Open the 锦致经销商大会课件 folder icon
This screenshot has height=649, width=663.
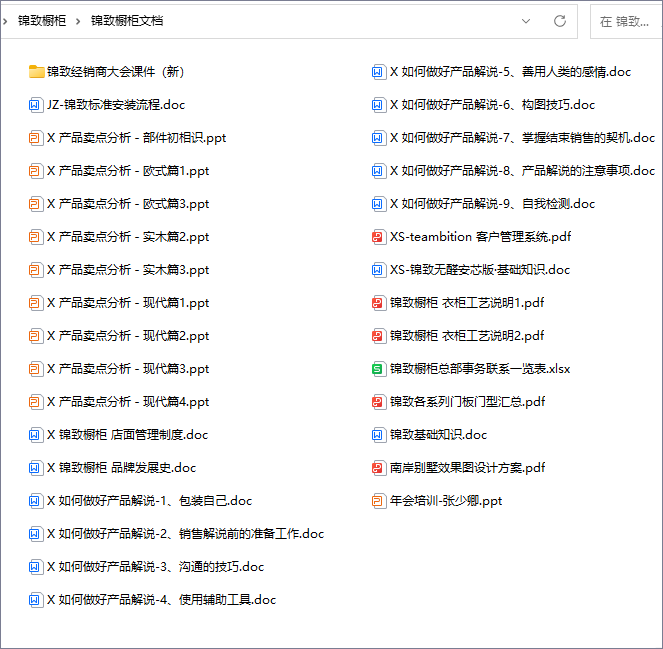tap(37, 72)
